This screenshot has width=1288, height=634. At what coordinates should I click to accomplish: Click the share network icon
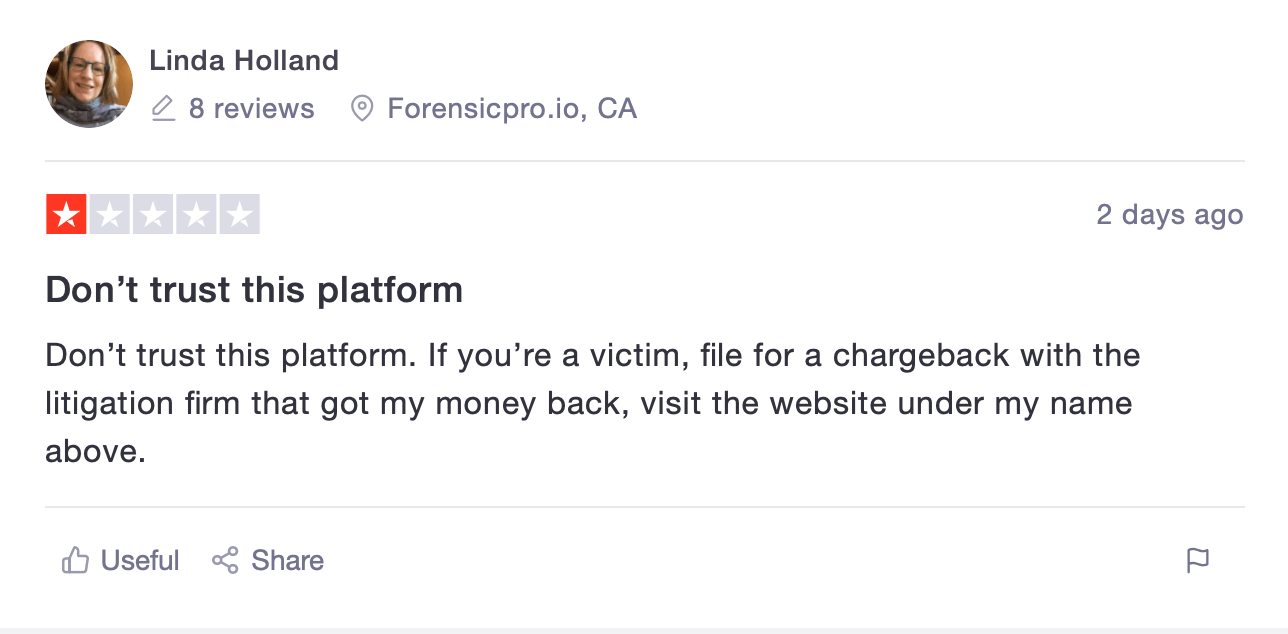225,560
